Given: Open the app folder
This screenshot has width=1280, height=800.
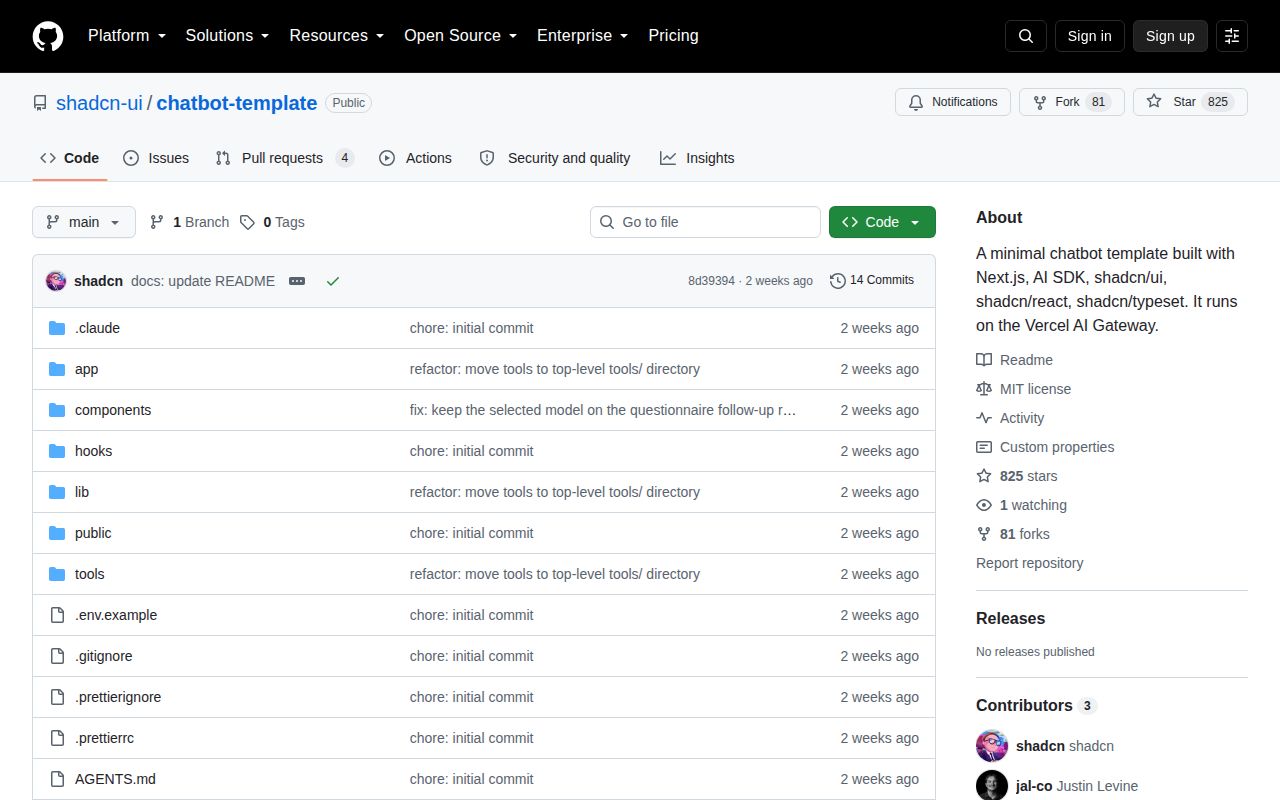Looking at the screenshot, I should (87, 369).
